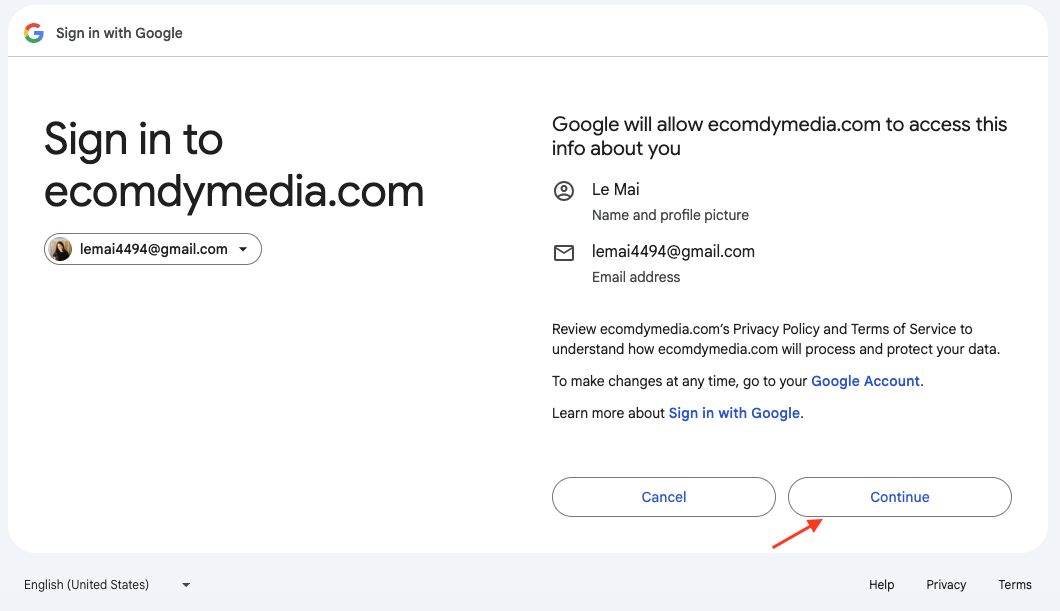Click the 'Name and profile picture' label
Viewport: 1060px width, 611px height.
coord(670,215)
